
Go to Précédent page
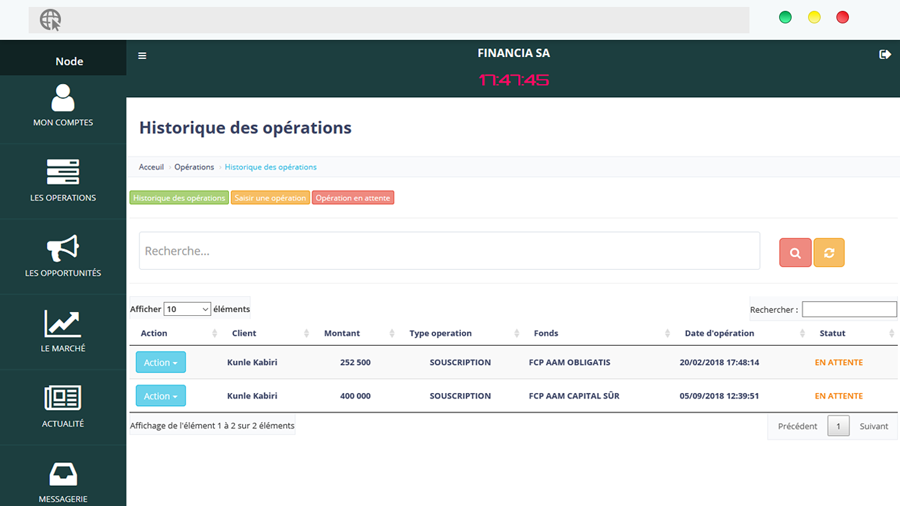tap(797, 426)
